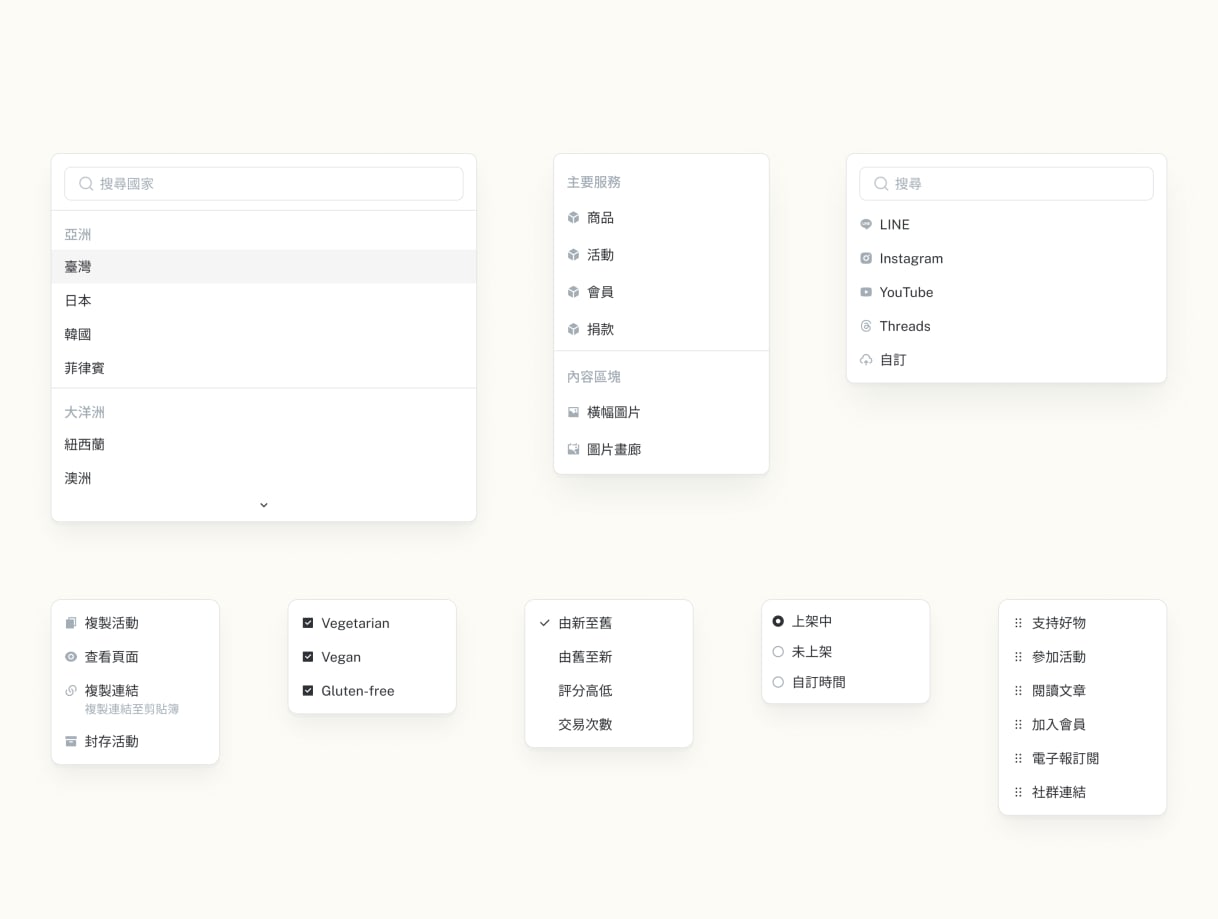Image resolution: width=1218 pixels, height=919 pixels.
Task: Select the 橫幅圖片 banner image icon
Action: pos(573,411)
